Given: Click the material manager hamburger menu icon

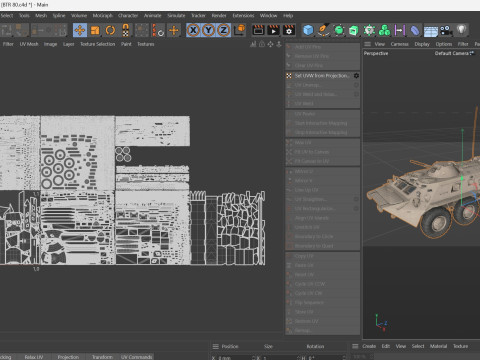Looking at the screenshot, I should point(355,346).
